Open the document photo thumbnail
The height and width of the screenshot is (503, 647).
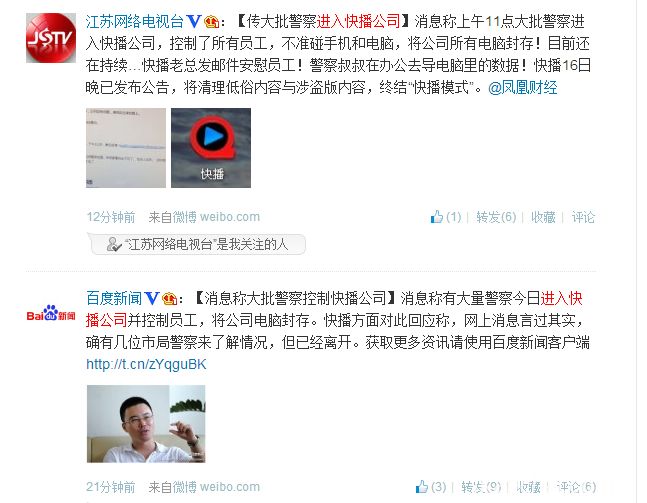click(x=126, y=148)
